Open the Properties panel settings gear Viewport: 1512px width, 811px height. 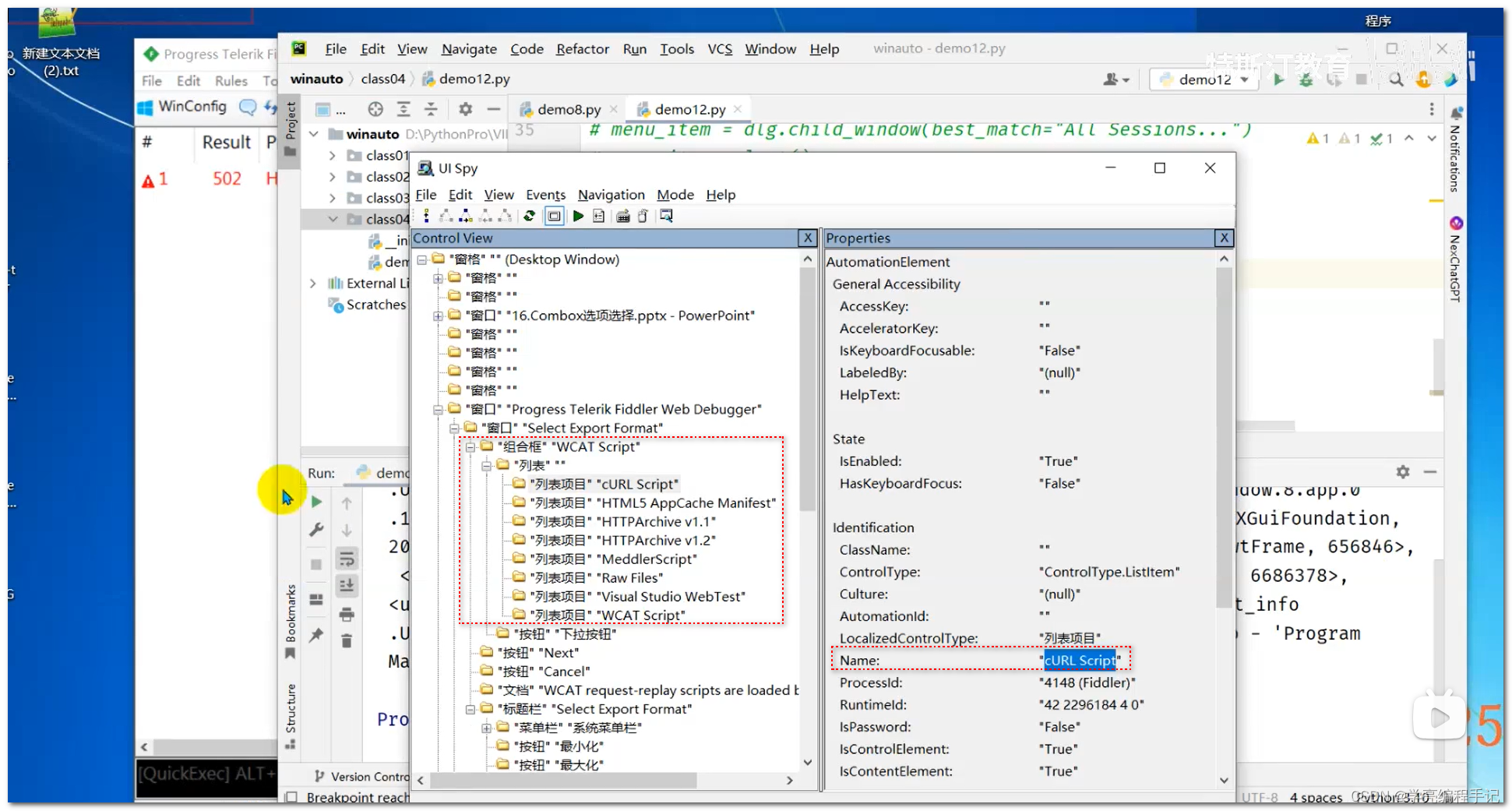tap(1402, 471)
